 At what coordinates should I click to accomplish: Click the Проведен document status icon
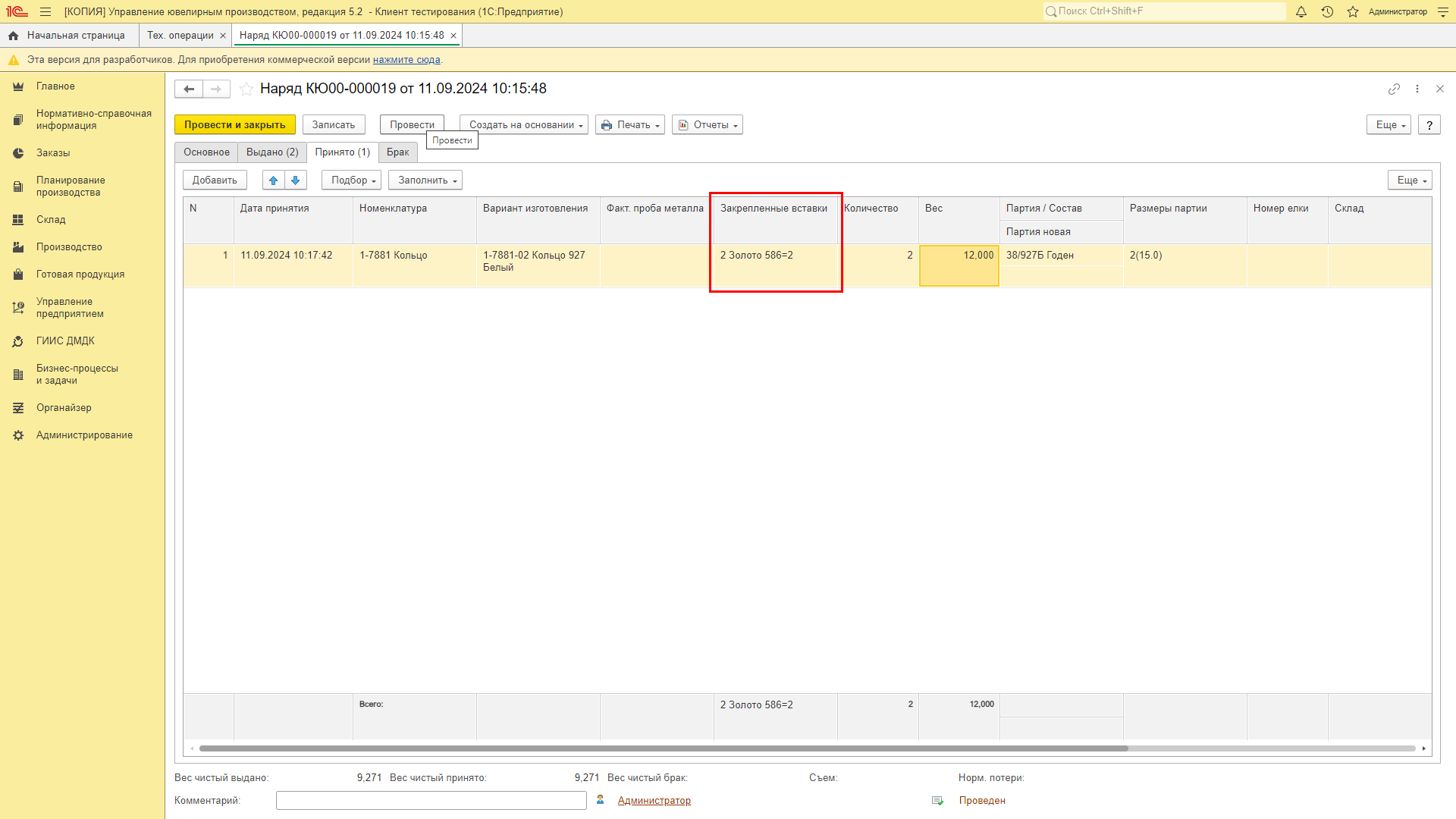click(x=938, y=801)
